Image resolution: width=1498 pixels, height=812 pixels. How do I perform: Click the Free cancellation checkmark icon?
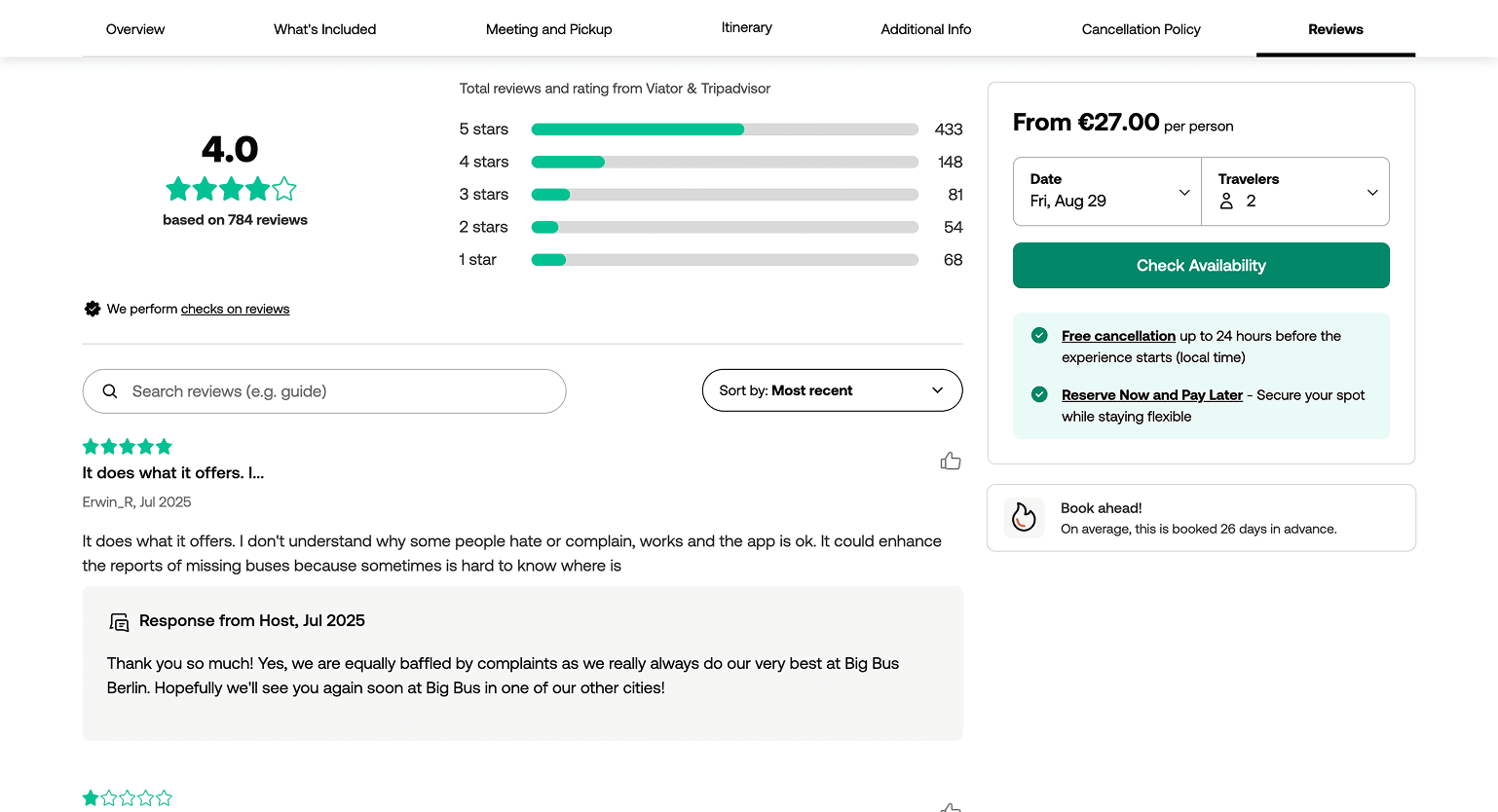(x=1039, y=335)
